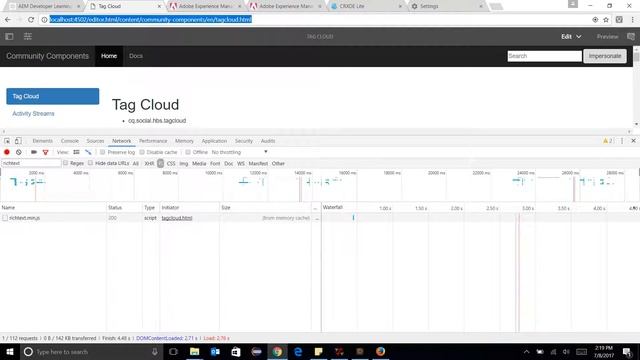Open the No throttling dropdown
This screenshot has height=360, width=640.
(x=240, y=152)
